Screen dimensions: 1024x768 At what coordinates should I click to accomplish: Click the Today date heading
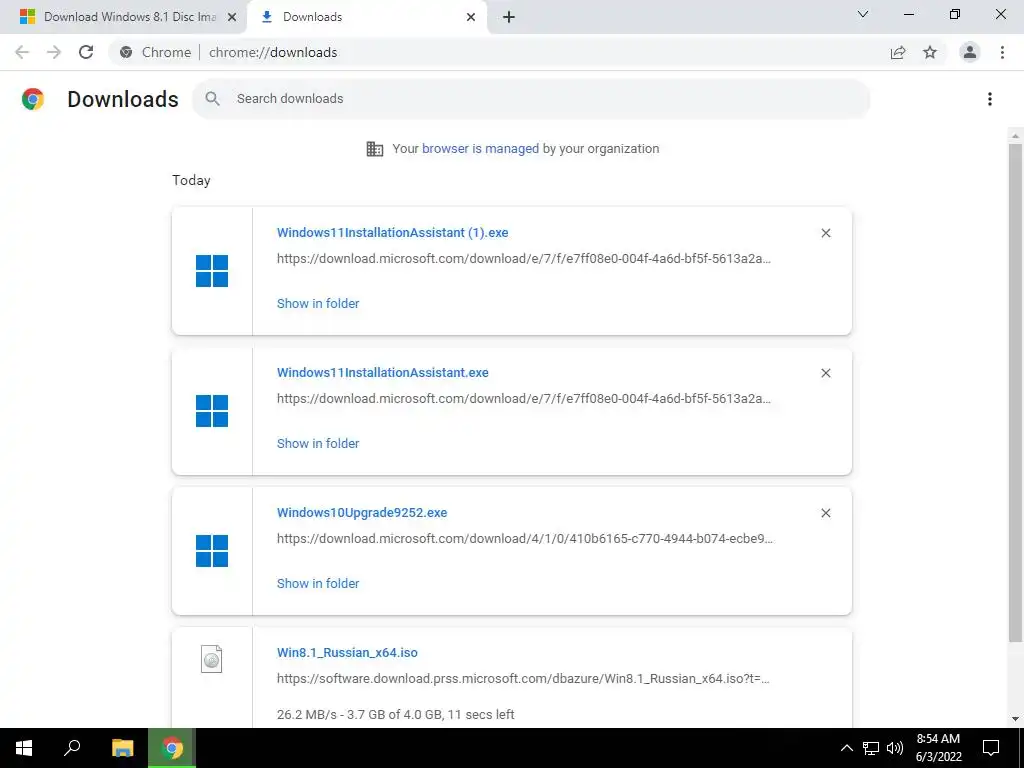[x=191, y=180]
